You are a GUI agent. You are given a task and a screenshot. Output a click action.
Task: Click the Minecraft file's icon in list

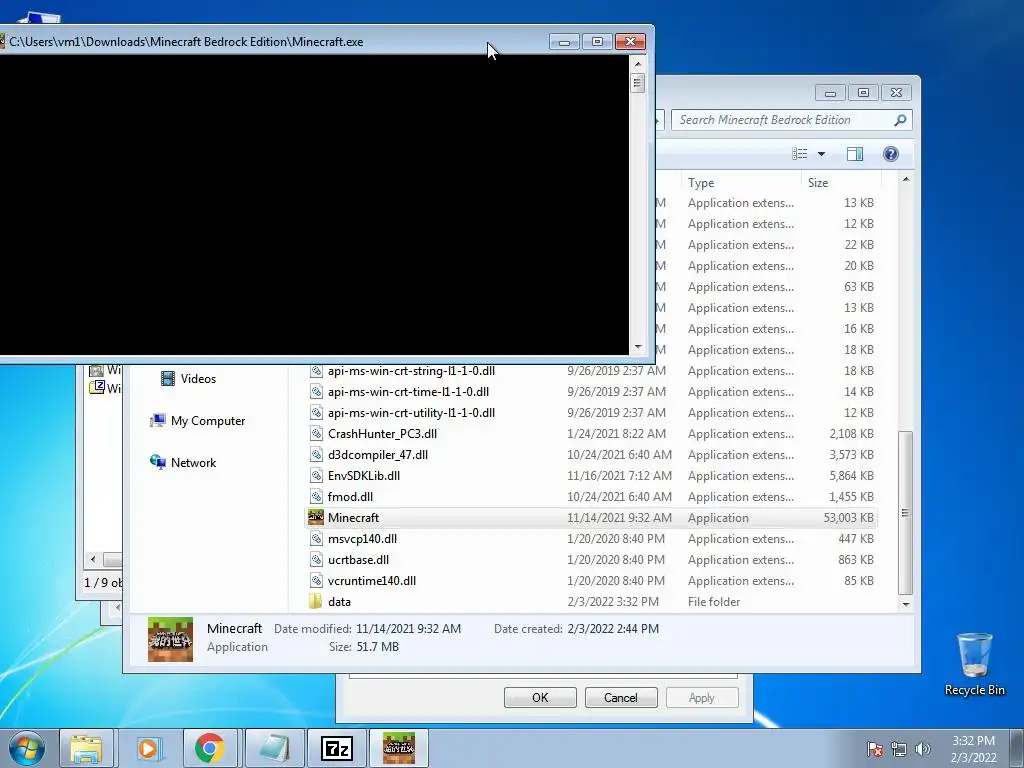[x=316, y=518]
